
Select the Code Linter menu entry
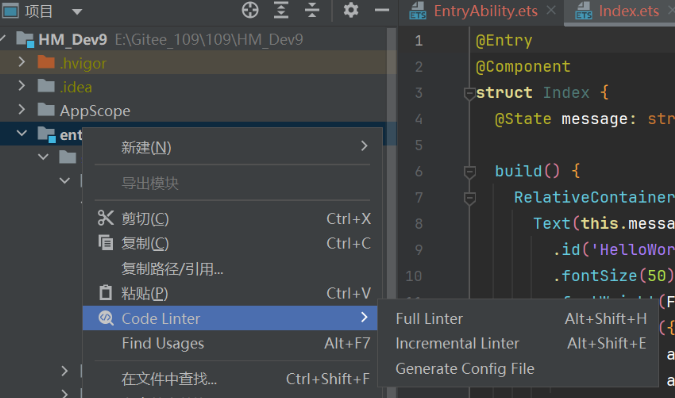pyautogui.click(x=230, y=318)
